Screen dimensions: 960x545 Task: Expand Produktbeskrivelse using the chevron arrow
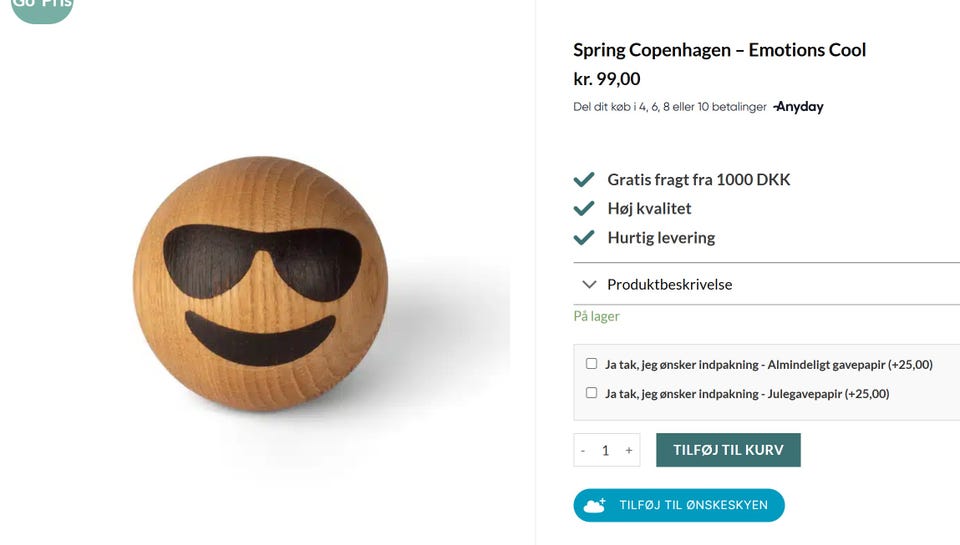[x=589, y=284]
